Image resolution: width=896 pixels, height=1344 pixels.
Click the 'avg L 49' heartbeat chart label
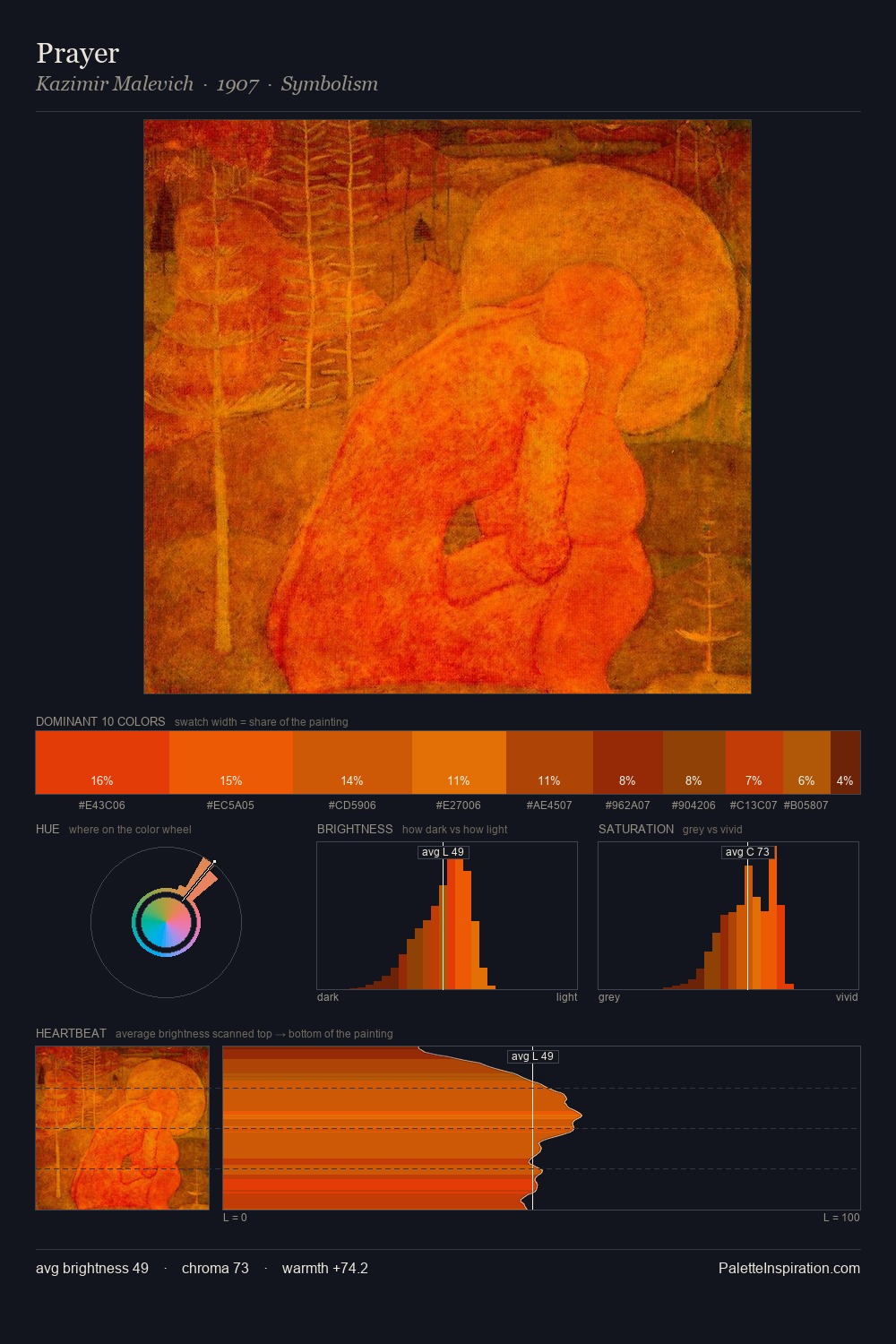tap(532, 1056)
